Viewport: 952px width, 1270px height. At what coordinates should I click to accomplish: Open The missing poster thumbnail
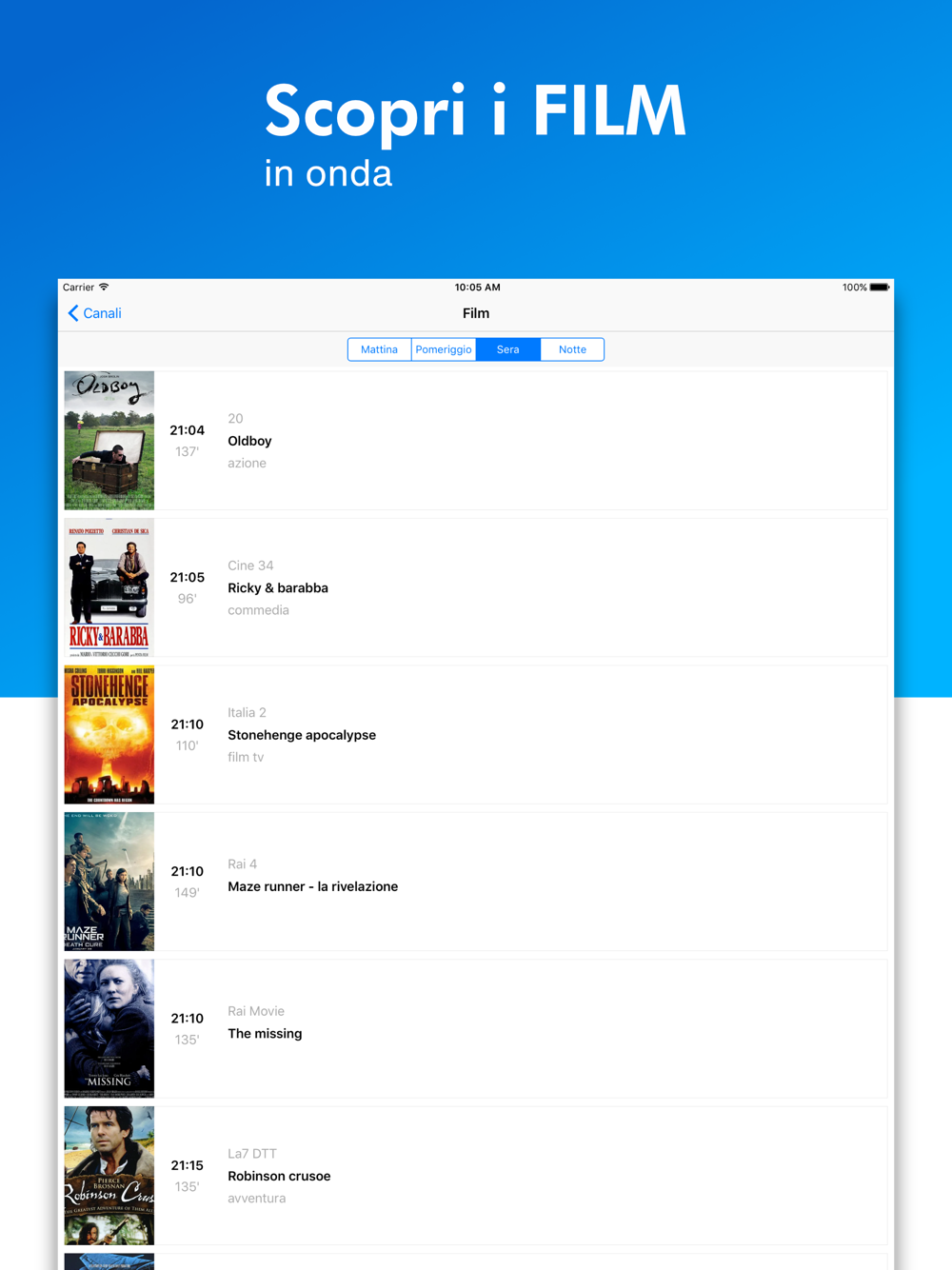pyautogui.click(x=109, y=1029)
